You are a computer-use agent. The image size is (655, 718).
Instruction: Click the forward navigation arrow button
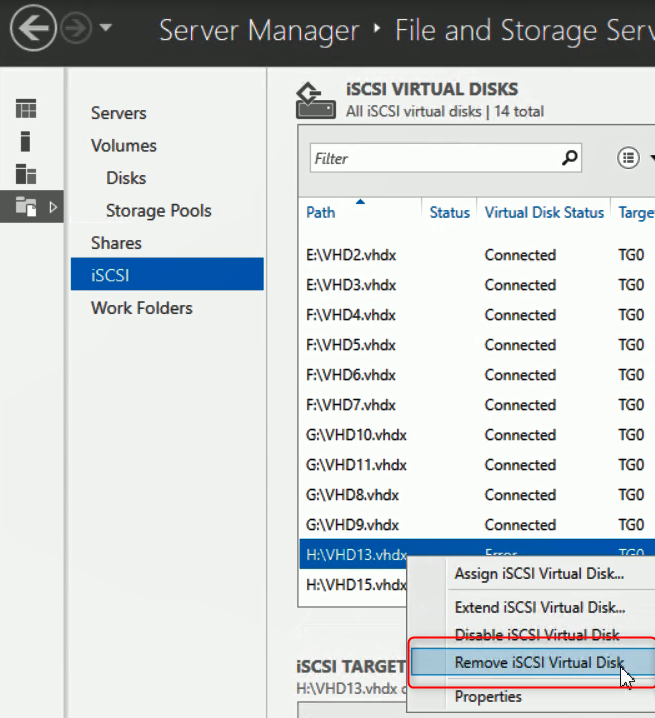tap(76, 30)
